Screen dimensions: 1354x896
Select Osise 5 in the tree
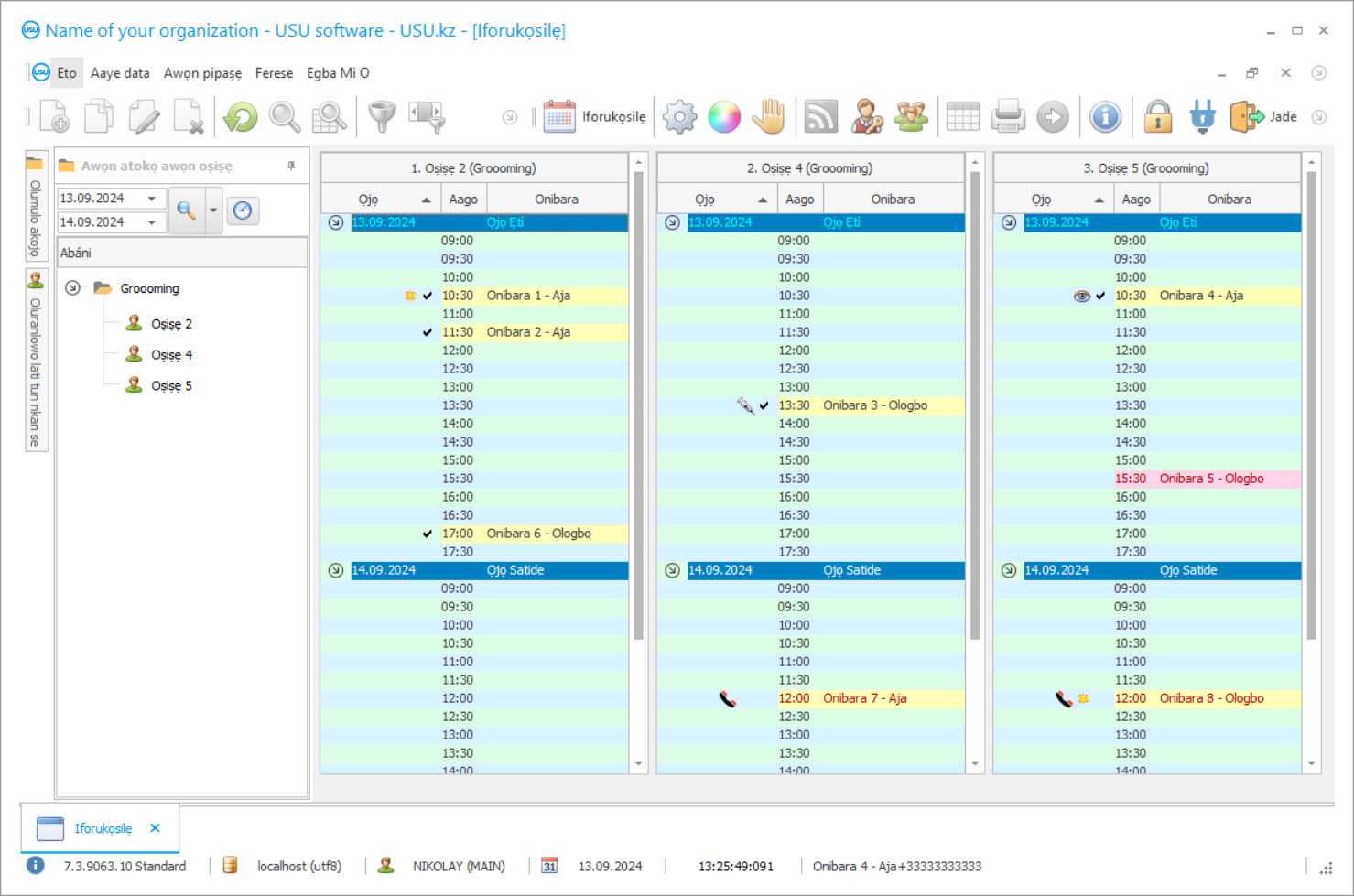[x=171, y=386]
